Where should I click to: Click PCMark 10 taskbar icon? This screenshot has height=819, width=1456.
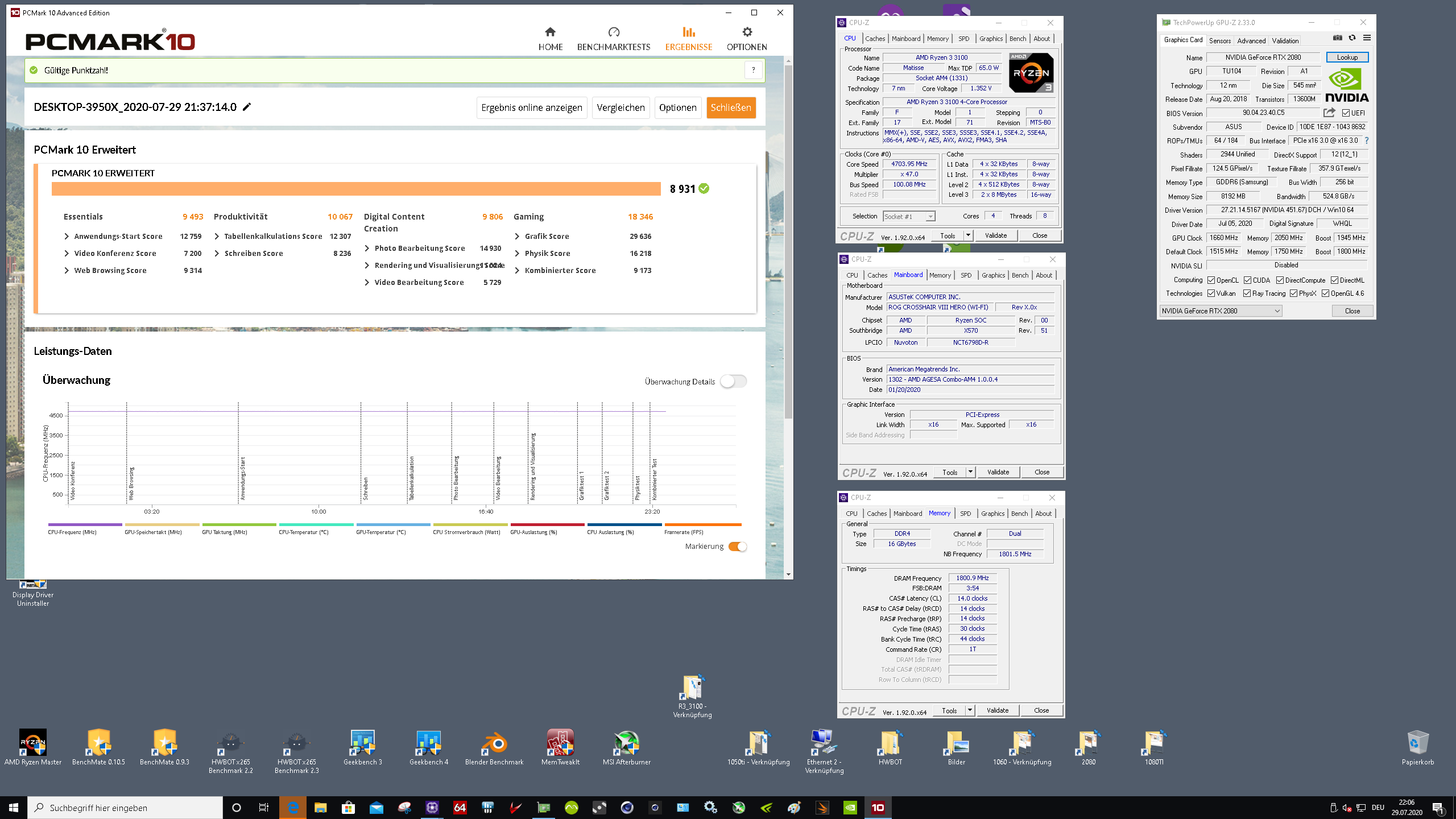click(x=878, y=808)
